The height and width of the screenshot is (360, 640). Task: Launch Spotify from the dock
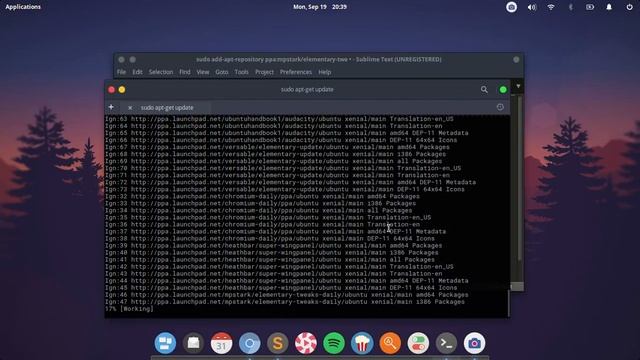tap(334, 343)
